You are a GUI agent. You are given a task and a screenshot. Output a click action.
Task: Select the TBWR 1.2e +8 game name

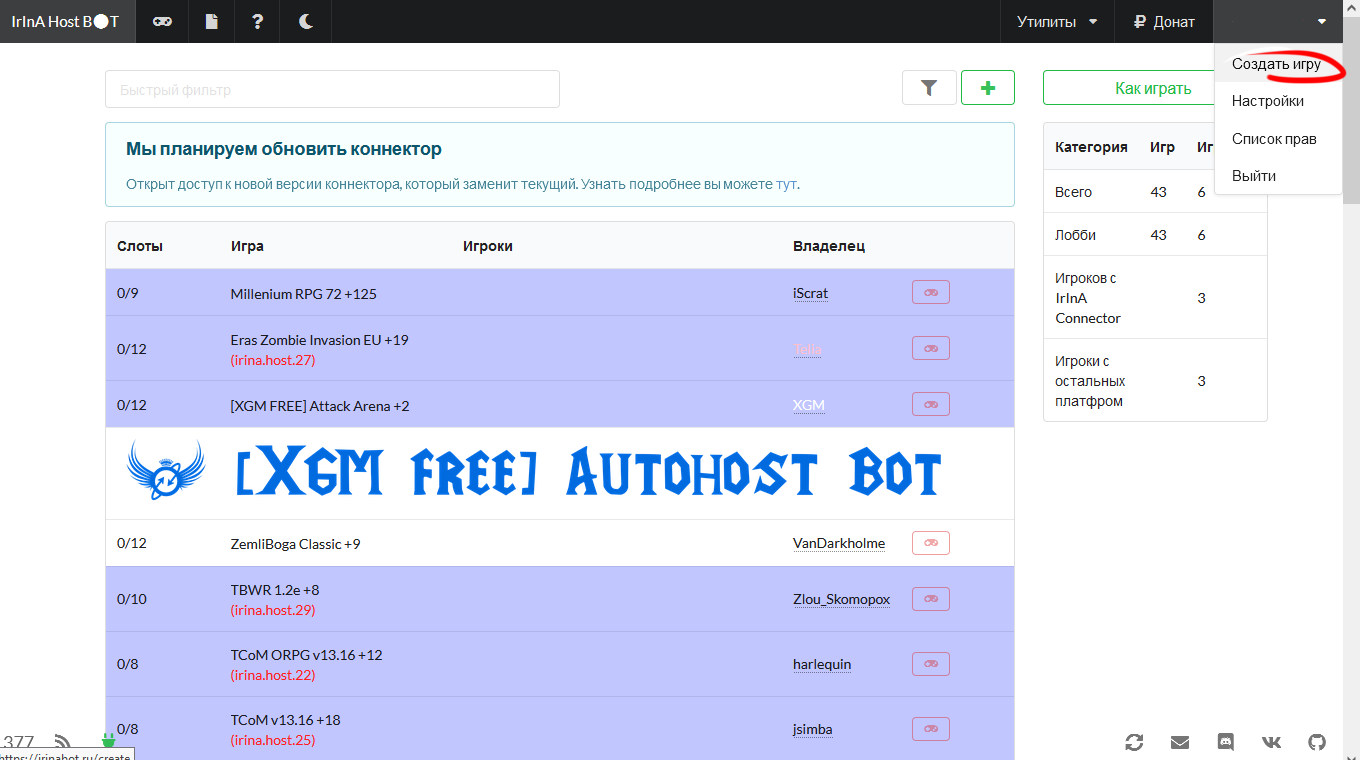coord(275,590)
